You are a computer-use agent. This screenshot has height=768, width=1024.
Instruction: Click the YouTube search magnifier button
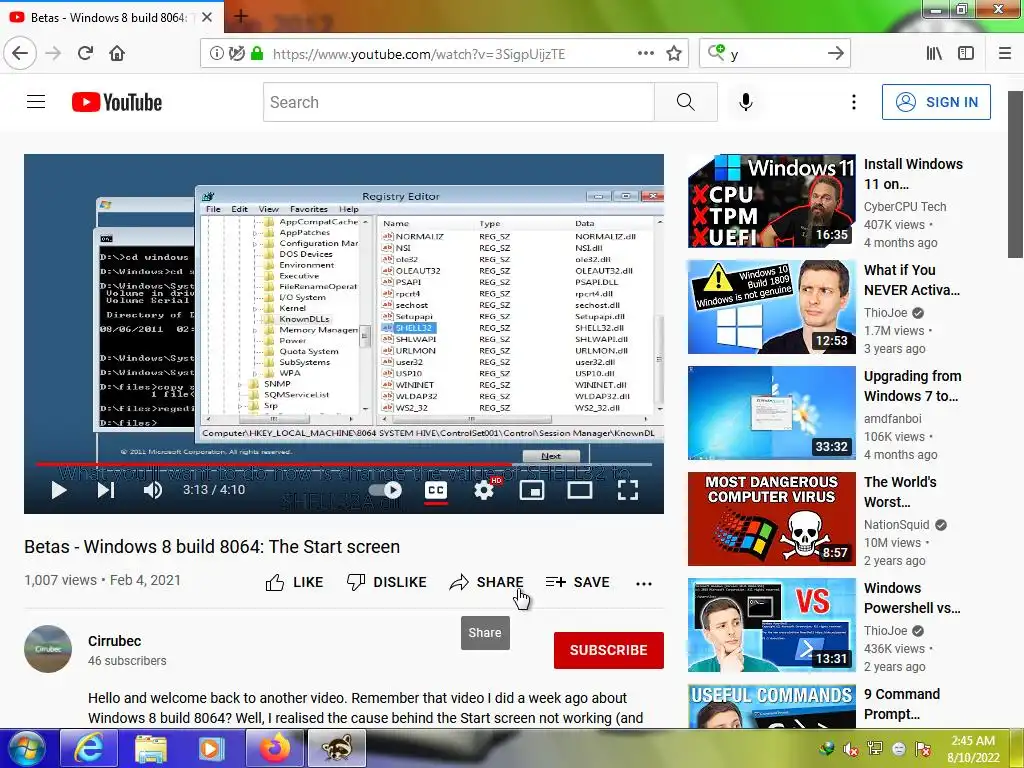coord(686,102)
